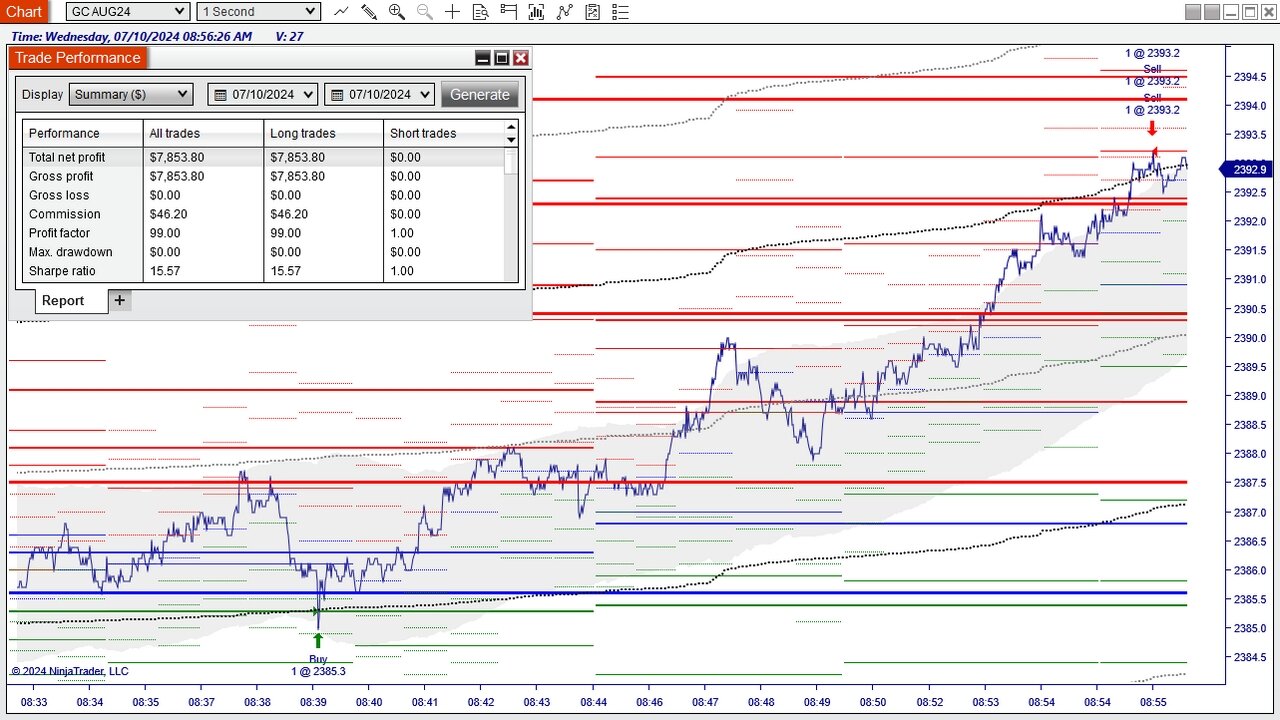
Task: Open the data series bar-chart icon
Action: 537,12
